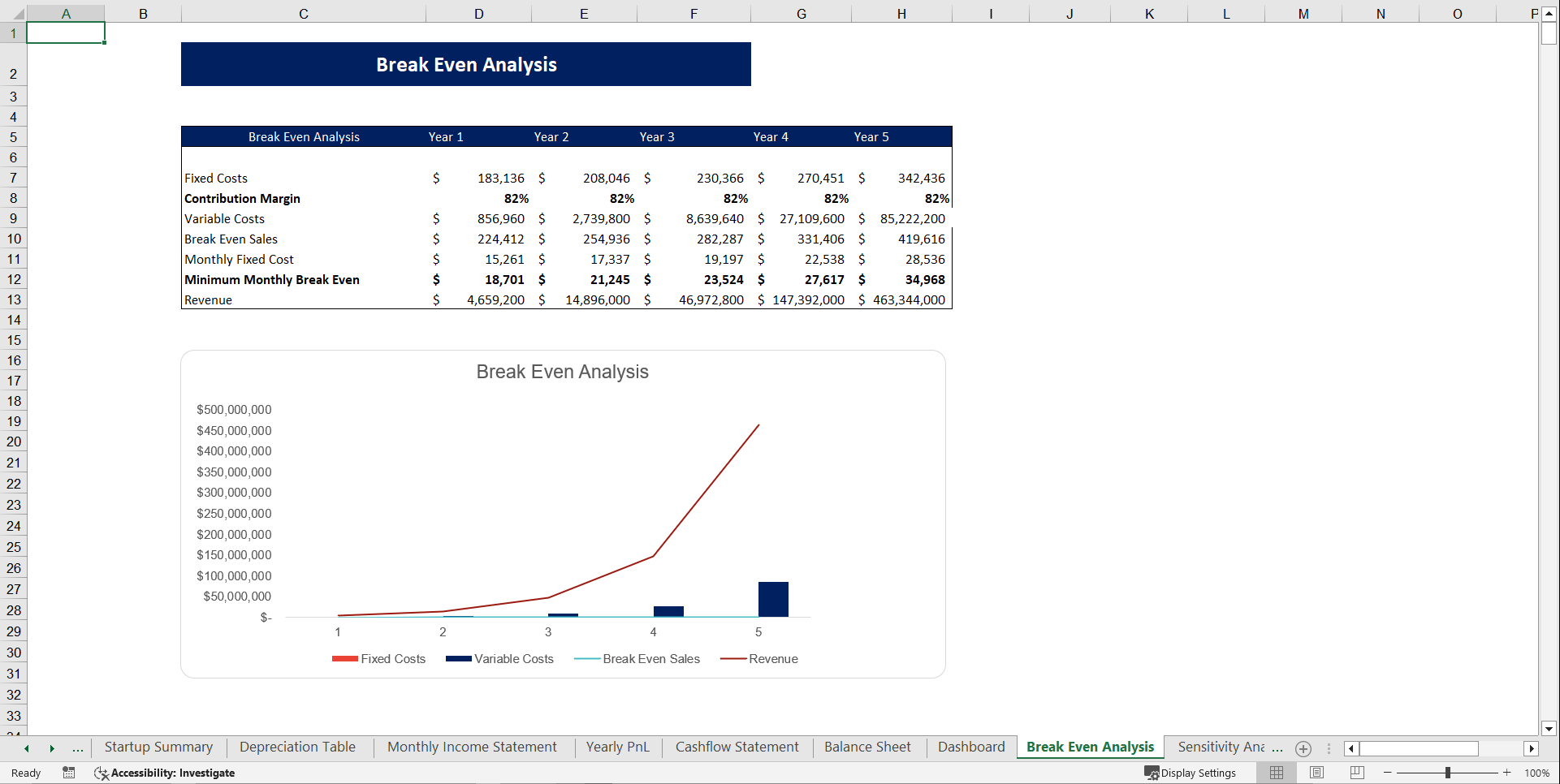Click Variable Costs legend entry in chart
1560x784 pixels.
[x=499, y=659]
